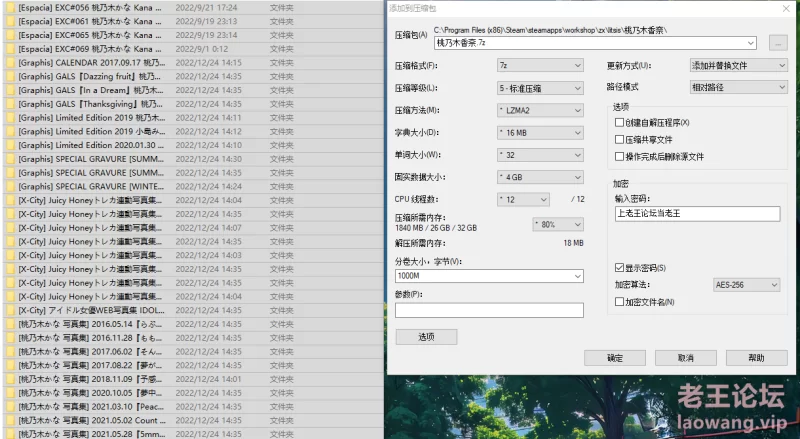
Task: Select folder icon of 写真集 2021.05.02 Count row
Action: [10, 421]
